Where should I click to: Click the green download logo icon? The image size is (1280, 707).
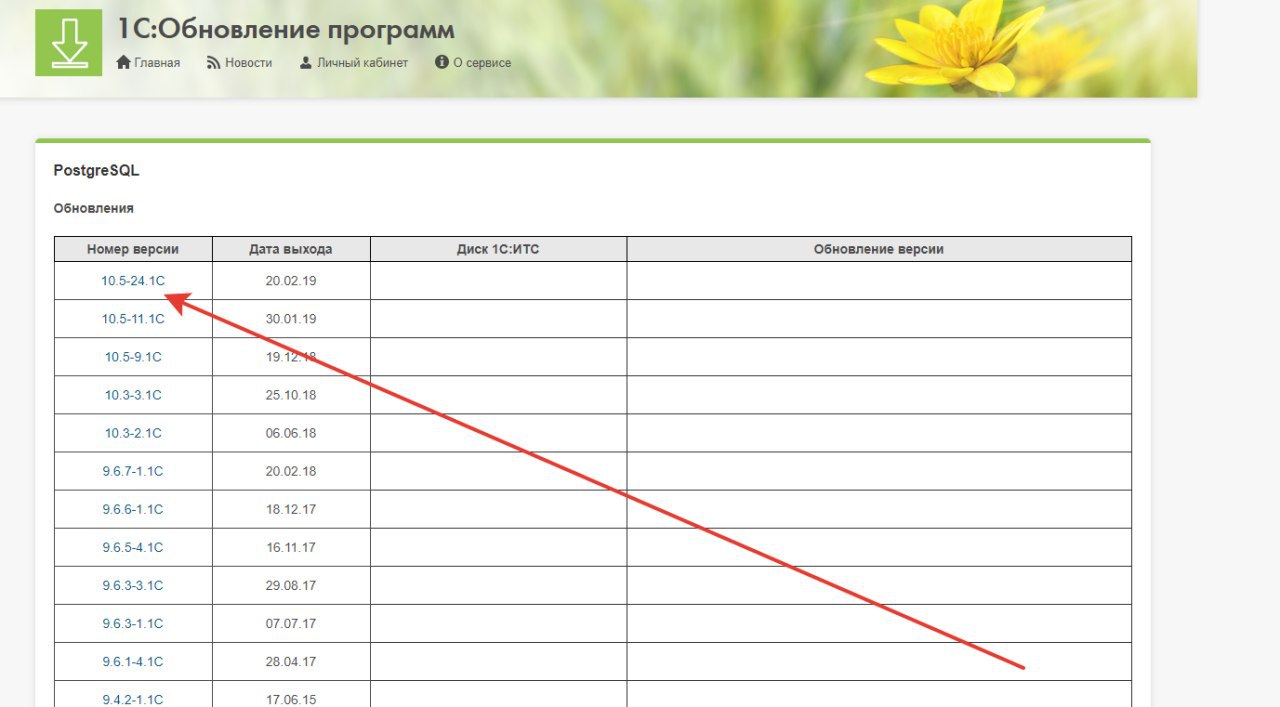pyautogui.click(x=69, y=43)
